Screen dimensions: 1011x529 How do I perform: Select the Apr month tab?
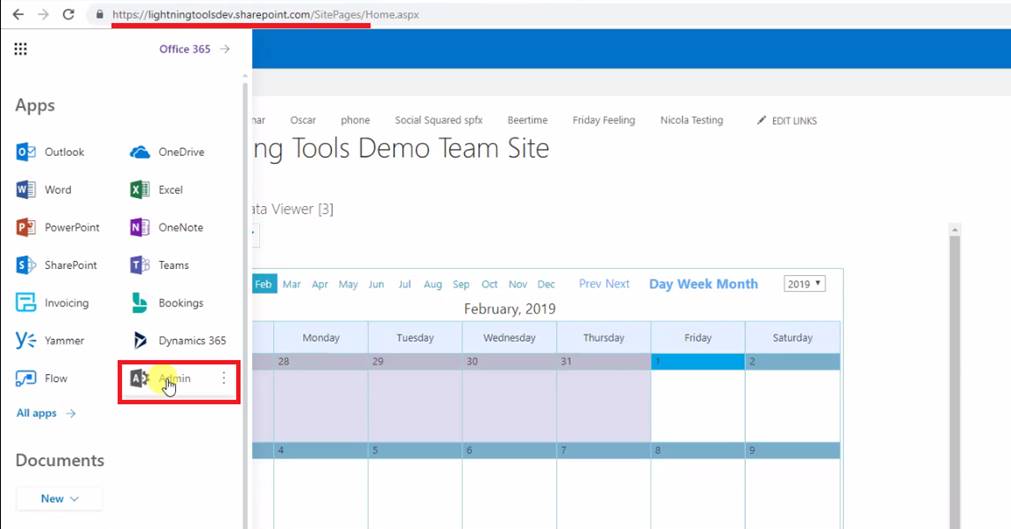coord(320,284)
